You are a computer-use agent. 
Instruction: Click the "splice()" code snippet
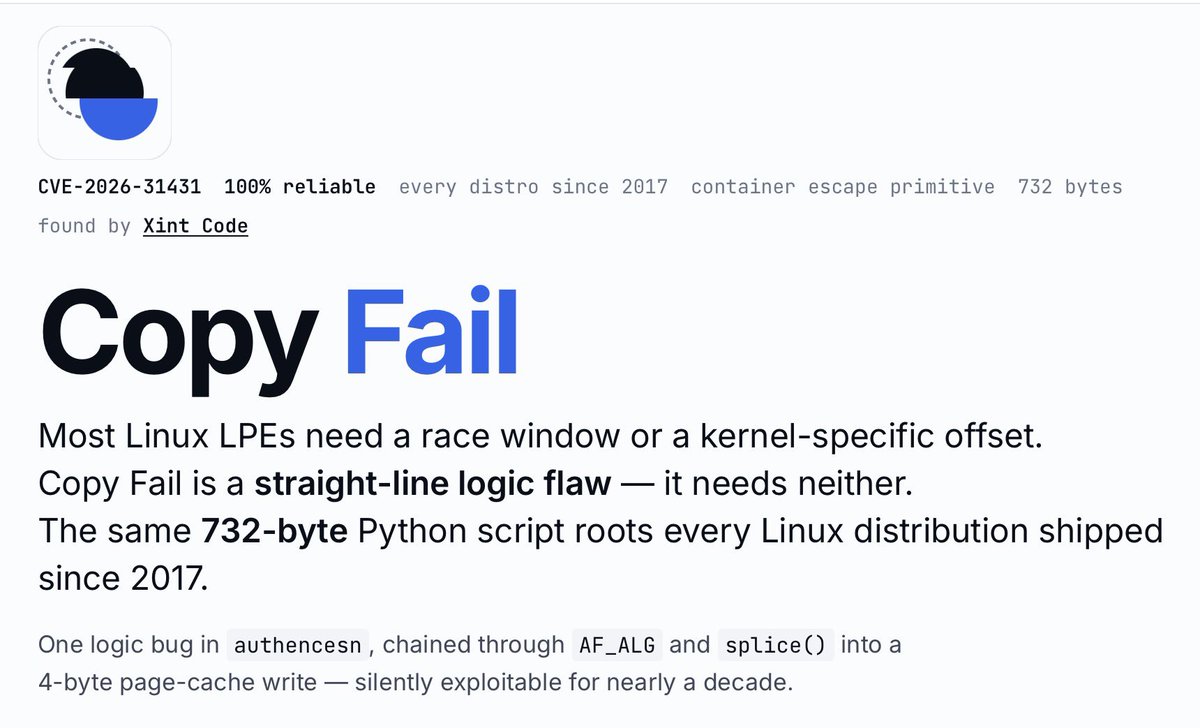(x=776, y=645)
